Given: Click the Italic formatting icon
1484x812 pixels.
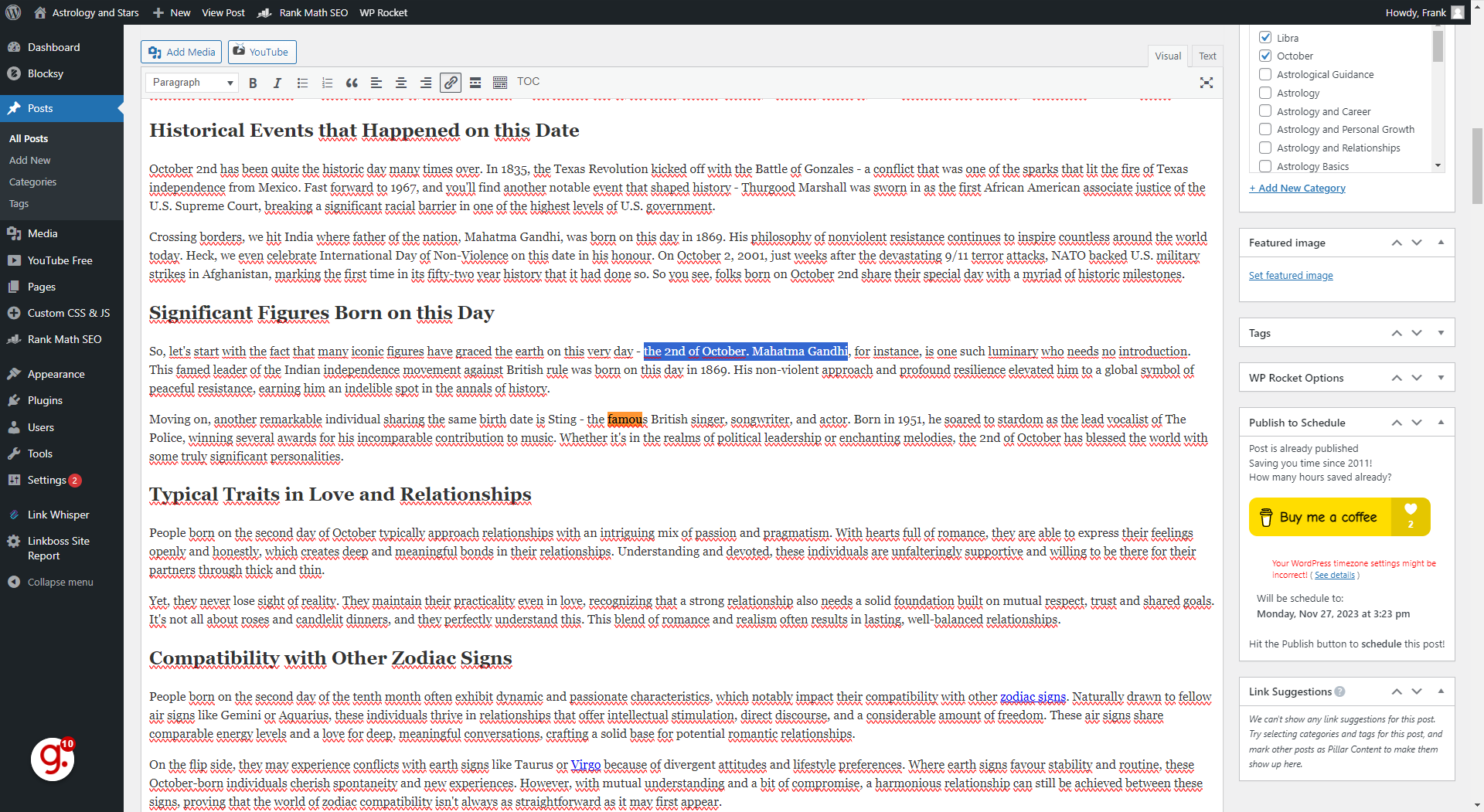Looking at the screenshot, I should point(277,83).
